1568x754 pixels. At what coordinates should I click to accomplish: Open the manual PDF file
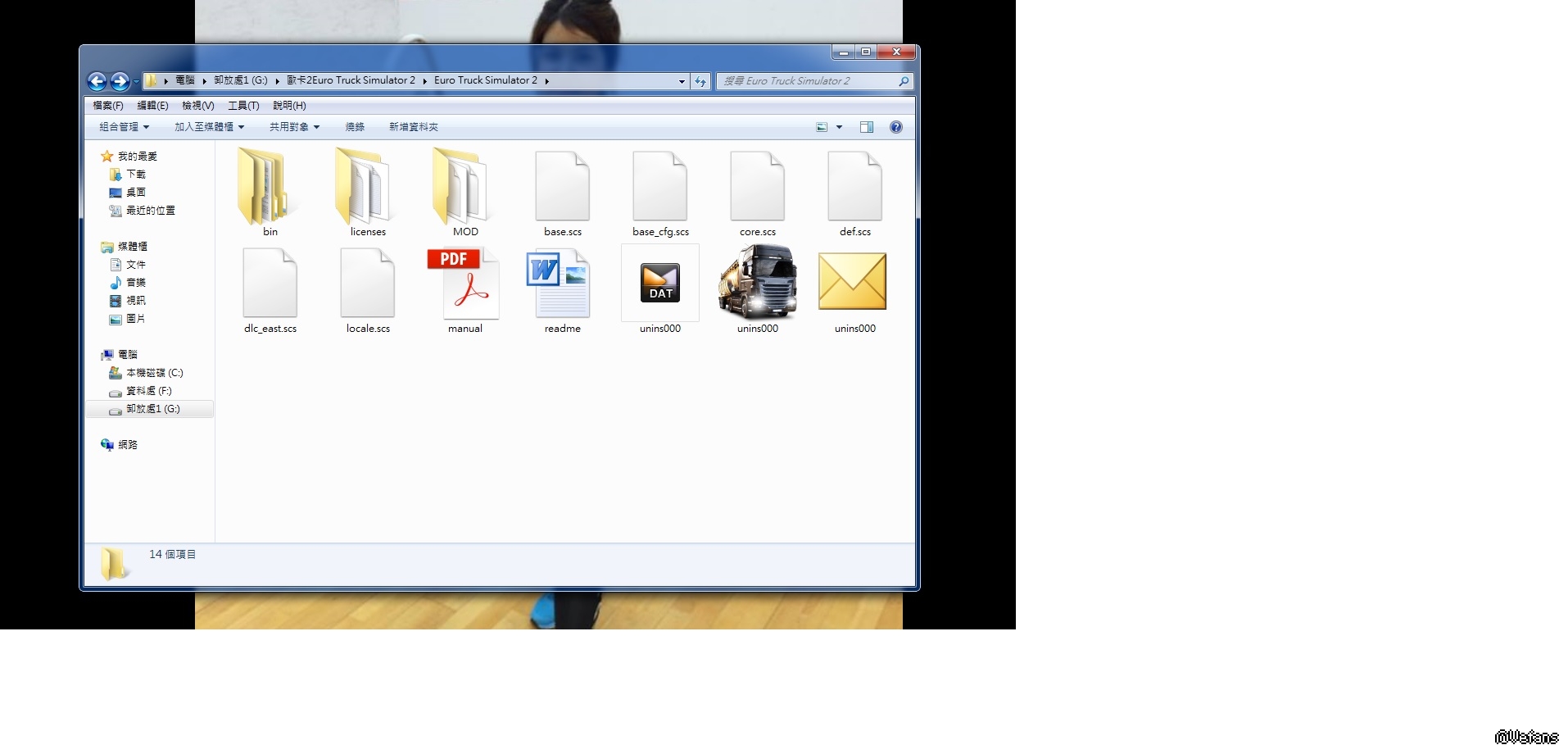tap(465, 285)
